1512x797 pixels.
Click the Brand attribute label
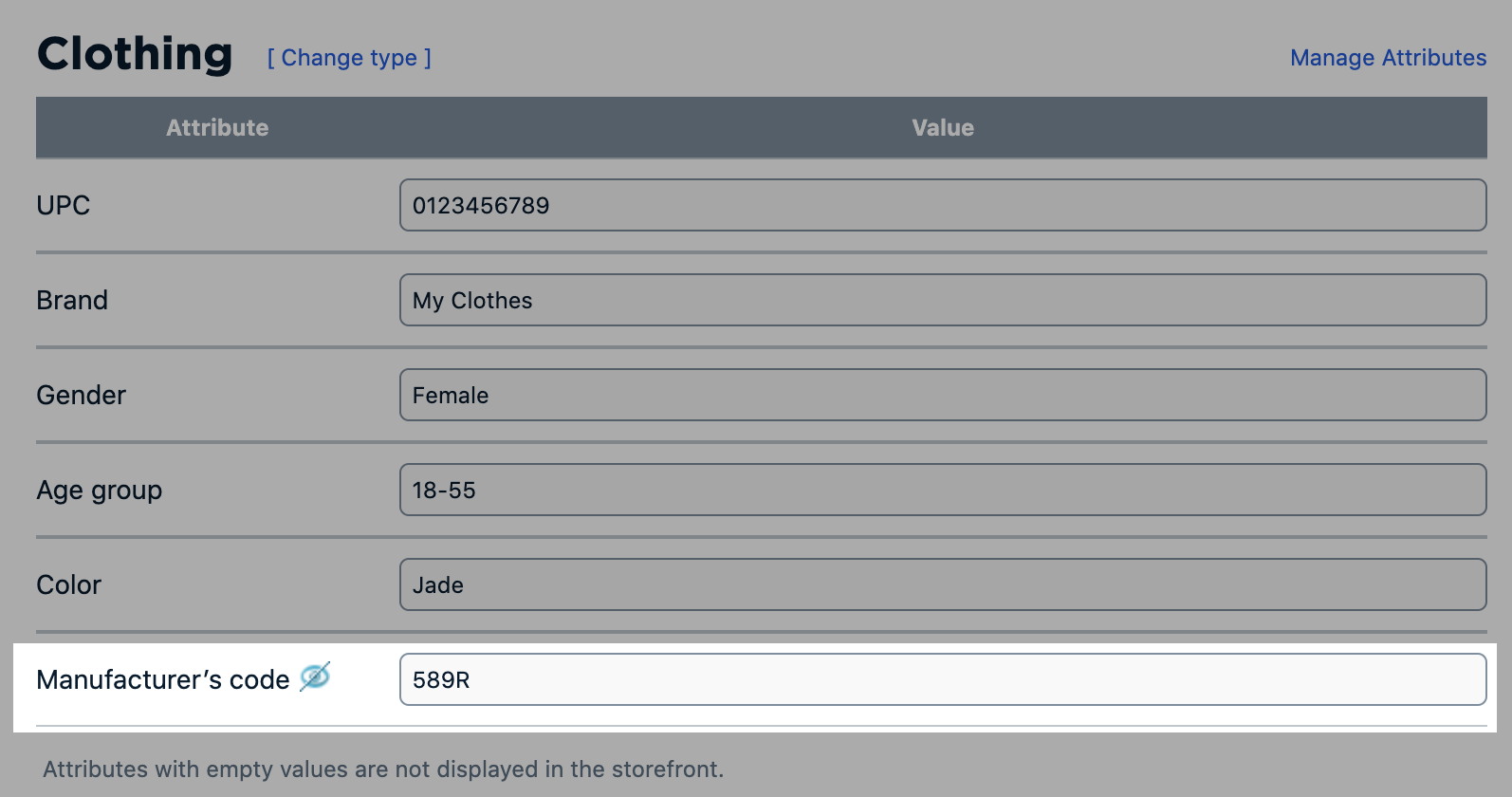tap(71, 300)
